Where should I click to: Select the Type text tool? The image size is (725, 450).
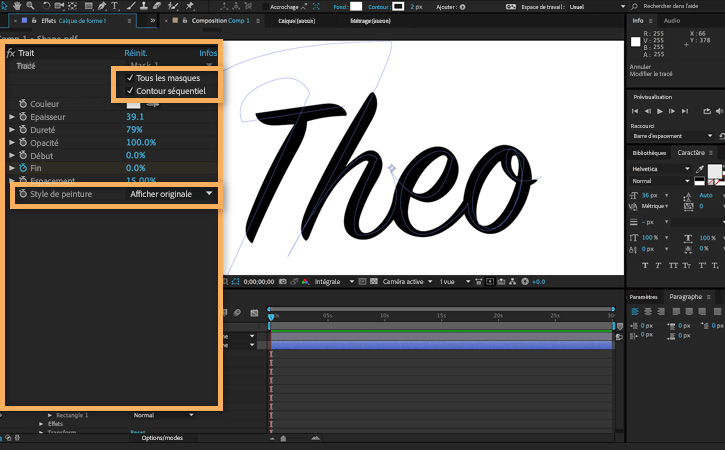click(x=114, y=6)
